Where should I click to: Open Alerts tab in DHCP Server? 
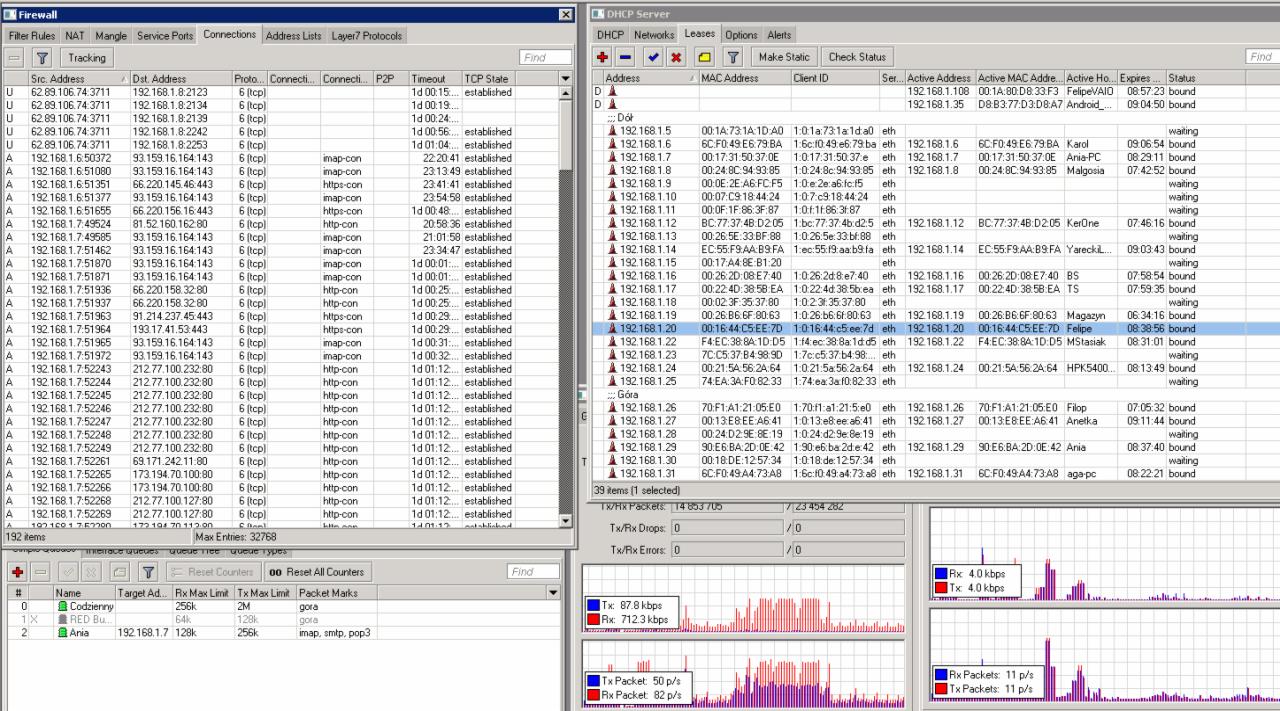779,35
